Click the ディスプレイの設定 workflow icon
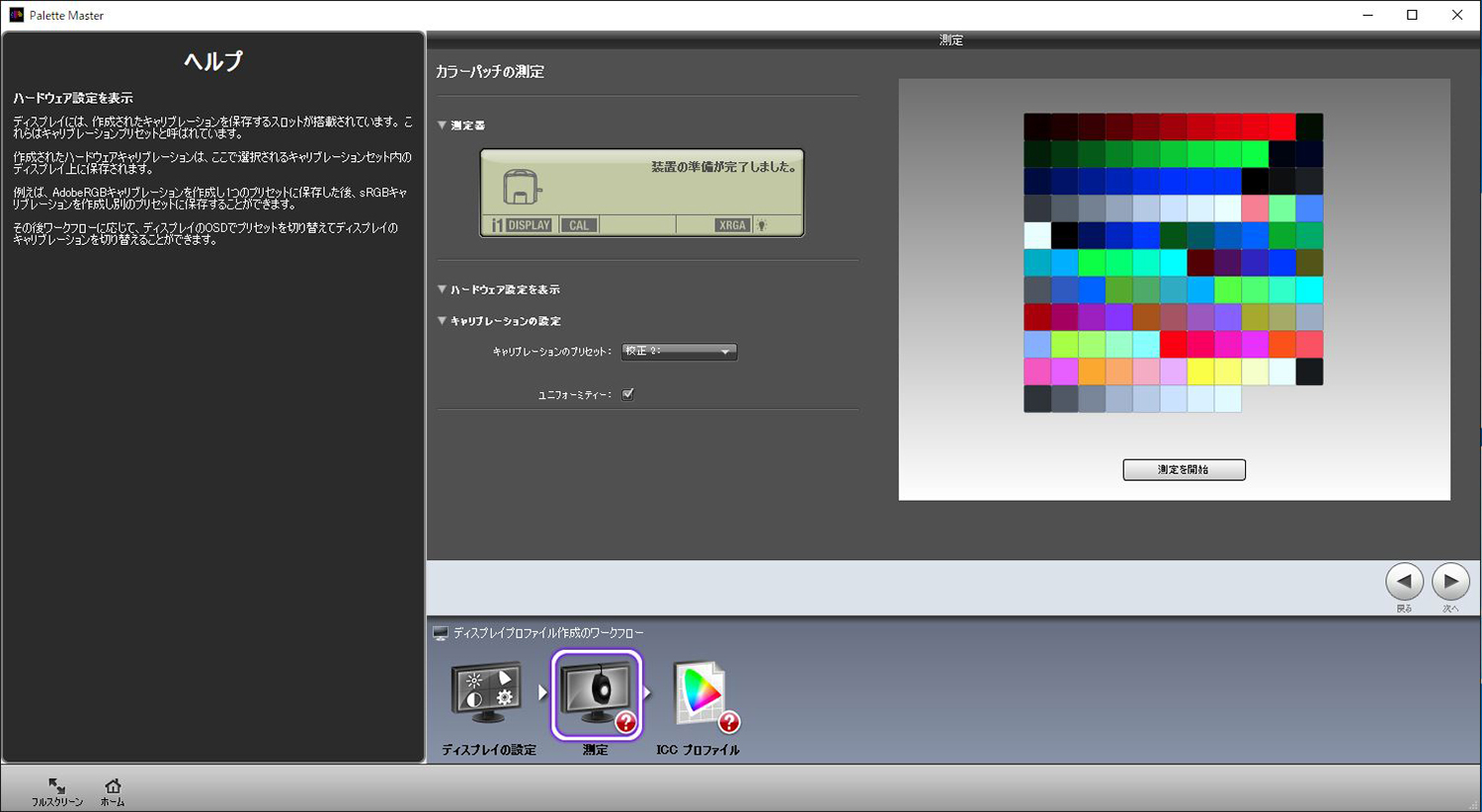This screenshot has width=1482, height=812. (x=486, y=692)
